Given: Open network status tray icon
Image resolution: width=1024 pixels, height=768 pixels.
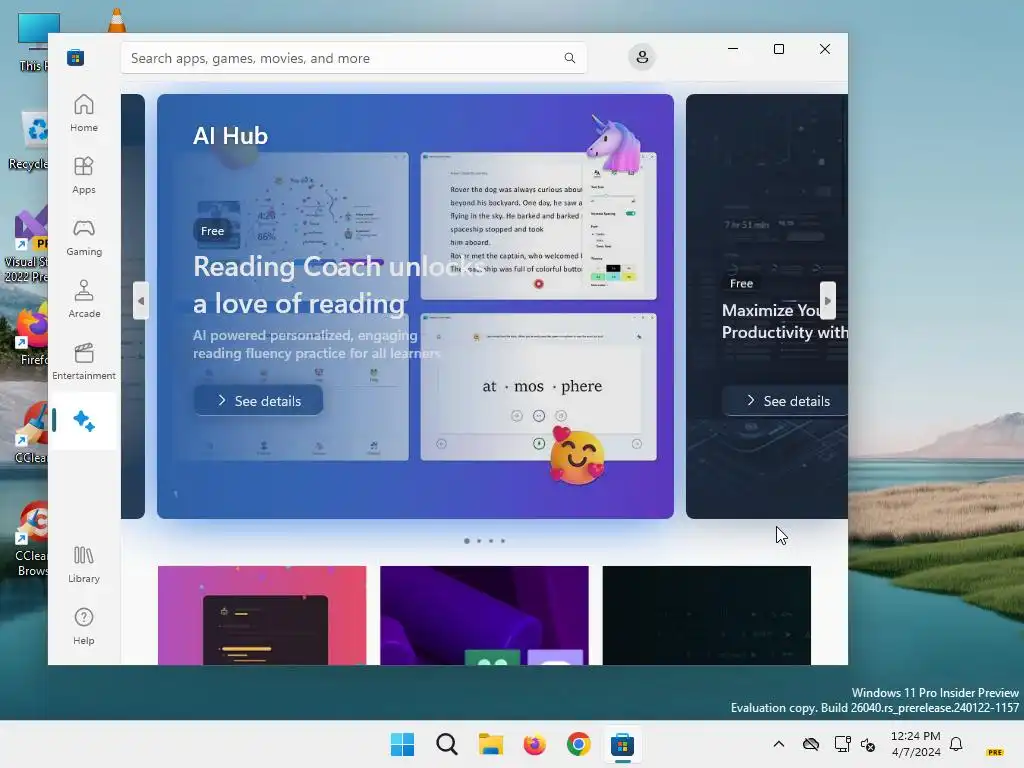Looking at the screenshot, I should tap(842, 744).
